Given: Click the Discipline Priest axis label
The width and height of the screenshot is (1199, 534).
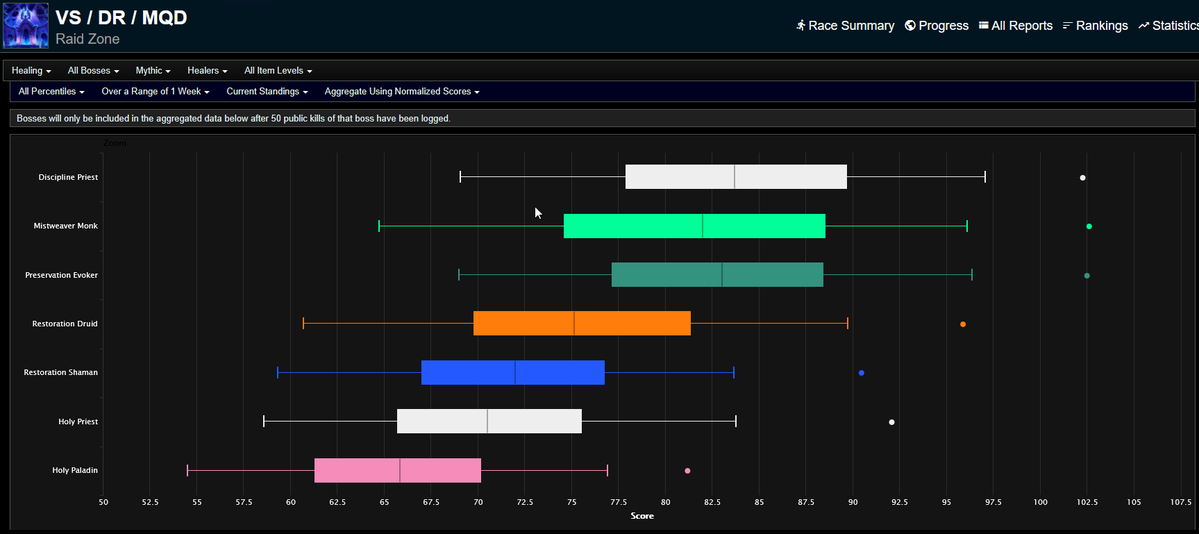Looking at the screenshot, I should pyautogui.click(x=68, y=177).
